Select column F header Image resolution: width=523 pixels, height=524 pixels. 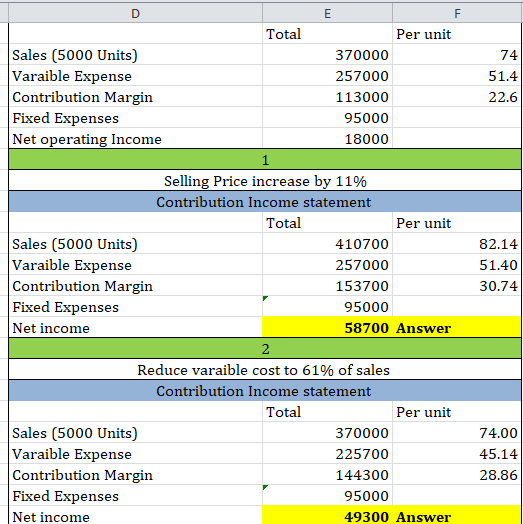pos(457,13)
